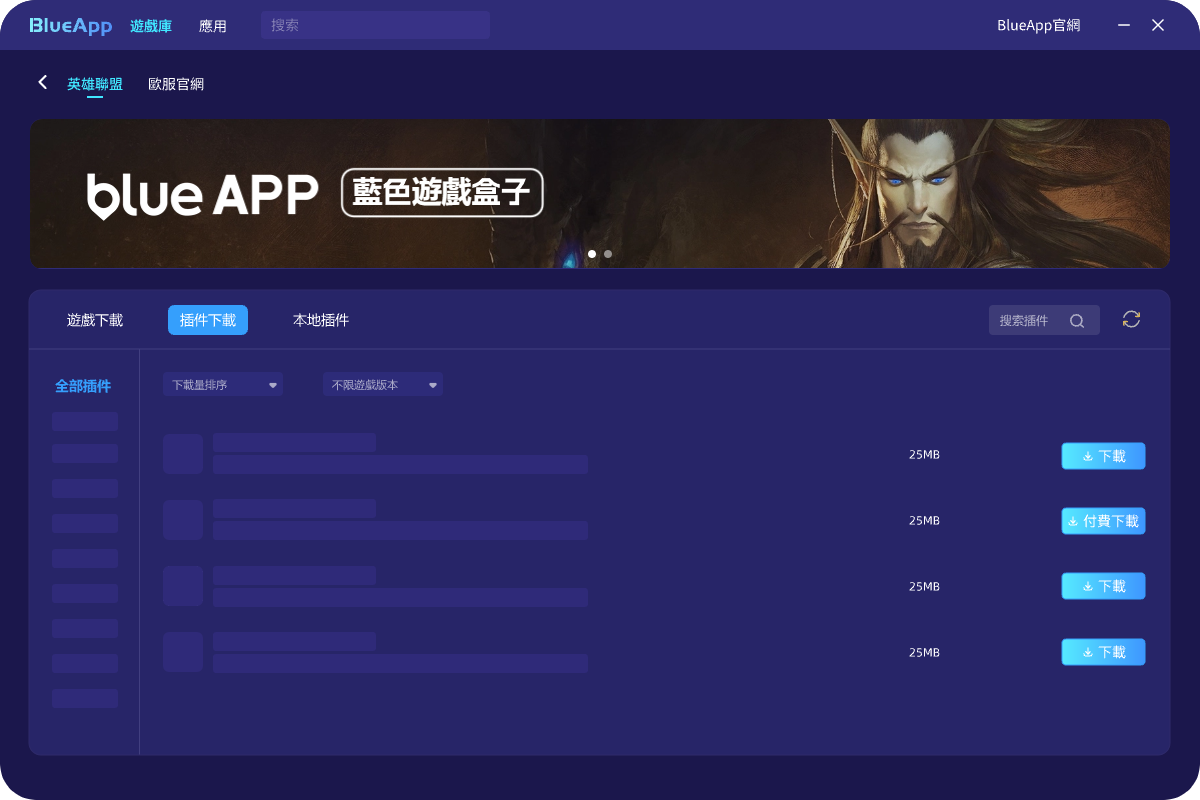Select the 歐服官網 tab

[176, 84]
